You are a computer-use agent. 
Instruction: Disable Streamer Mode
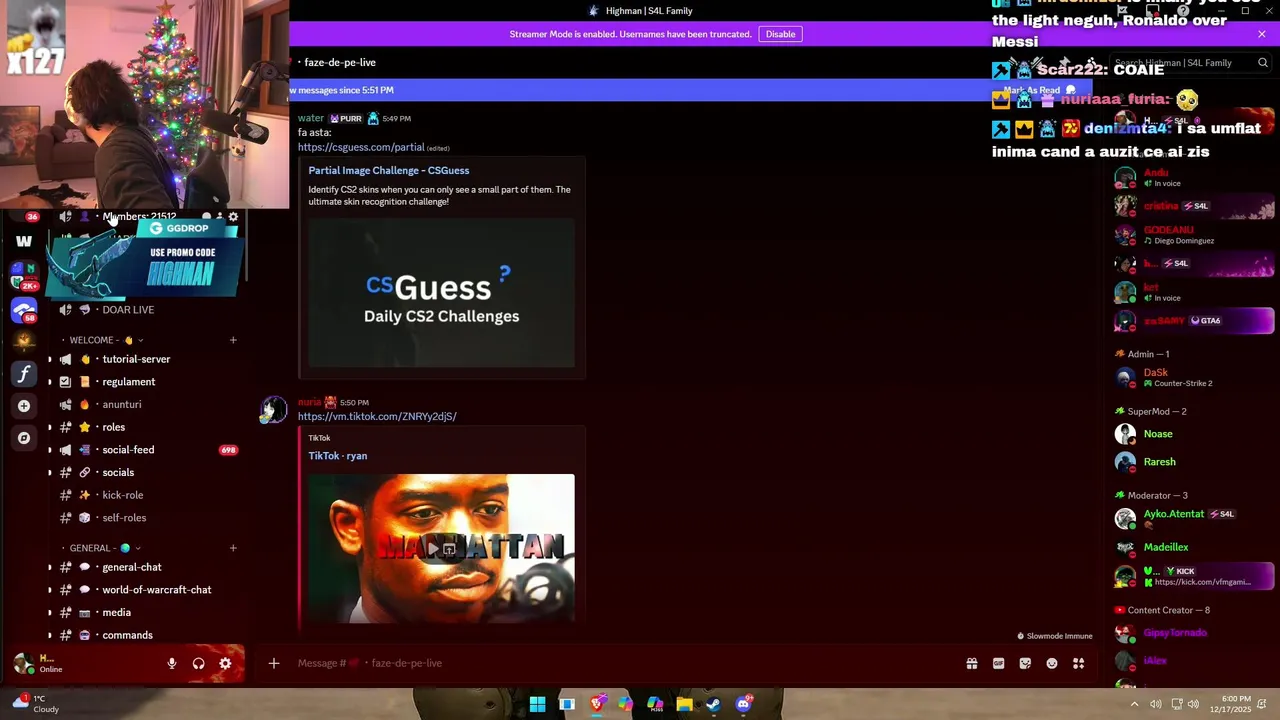click(780, 34)
